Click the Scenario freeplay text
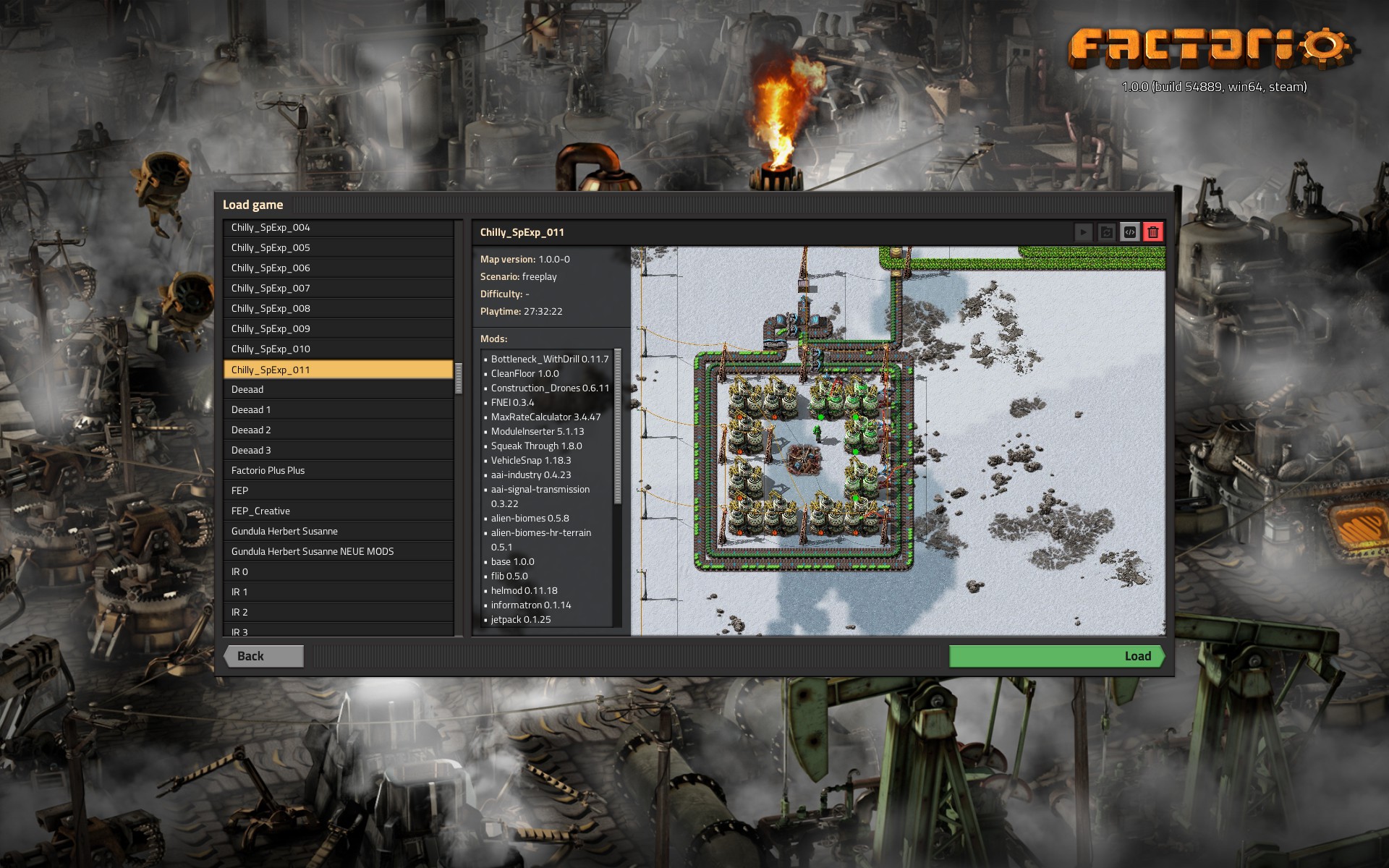Screen dimensions: 1389x868 point(519,276)
